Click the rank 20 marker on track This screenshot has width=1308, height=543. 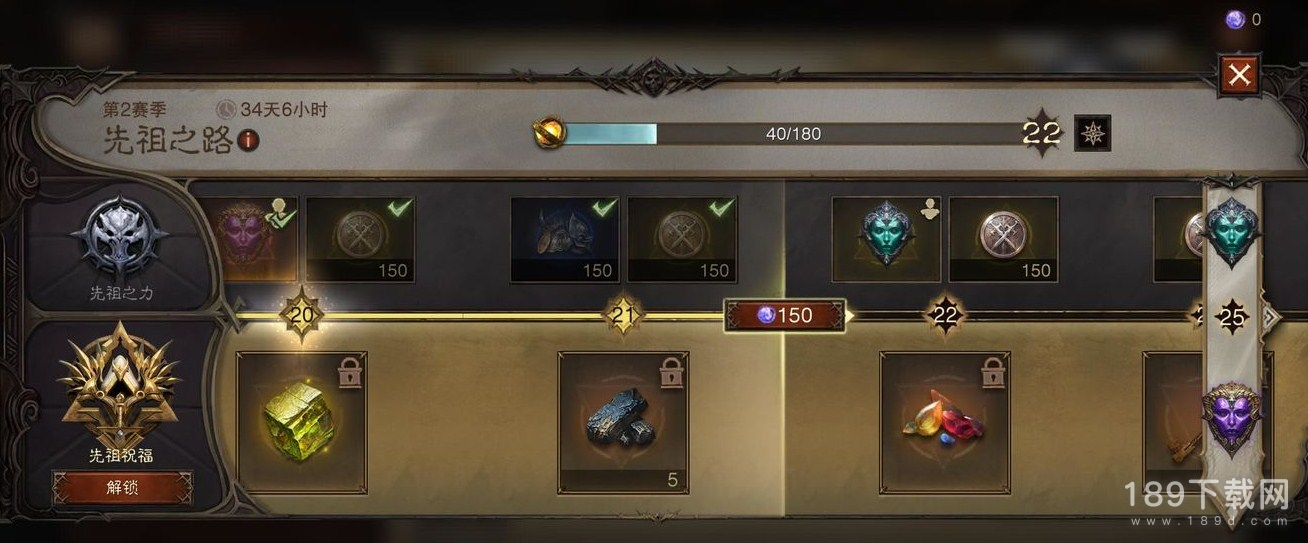tap(301, 316)
